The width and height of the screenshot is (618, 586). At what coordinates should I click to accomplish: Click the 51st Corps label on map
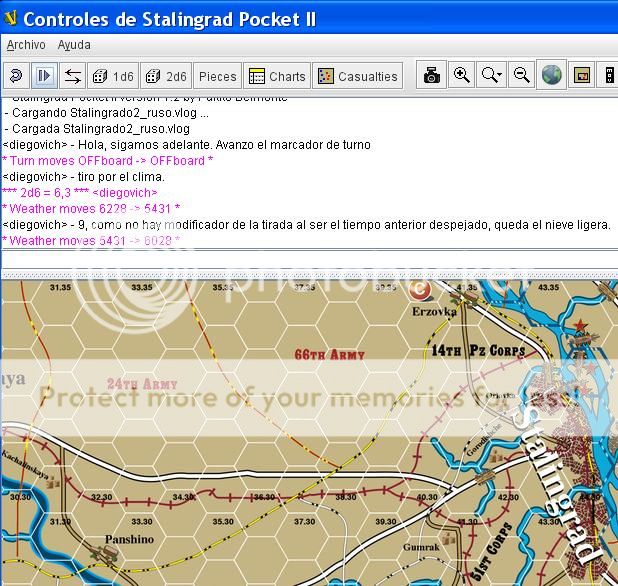[x=492, y=551]
